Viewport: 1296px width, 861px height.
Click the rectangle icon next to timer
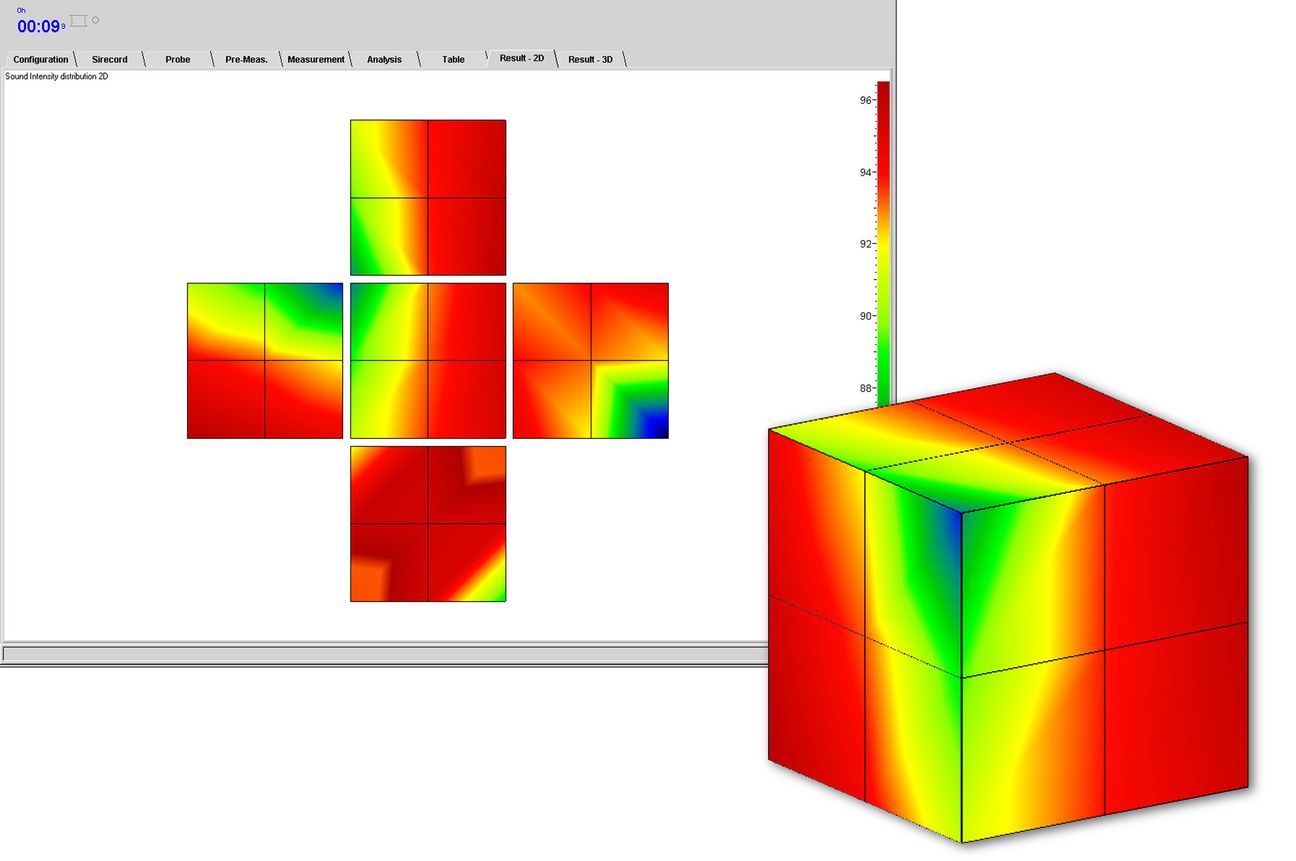[79, 21]
